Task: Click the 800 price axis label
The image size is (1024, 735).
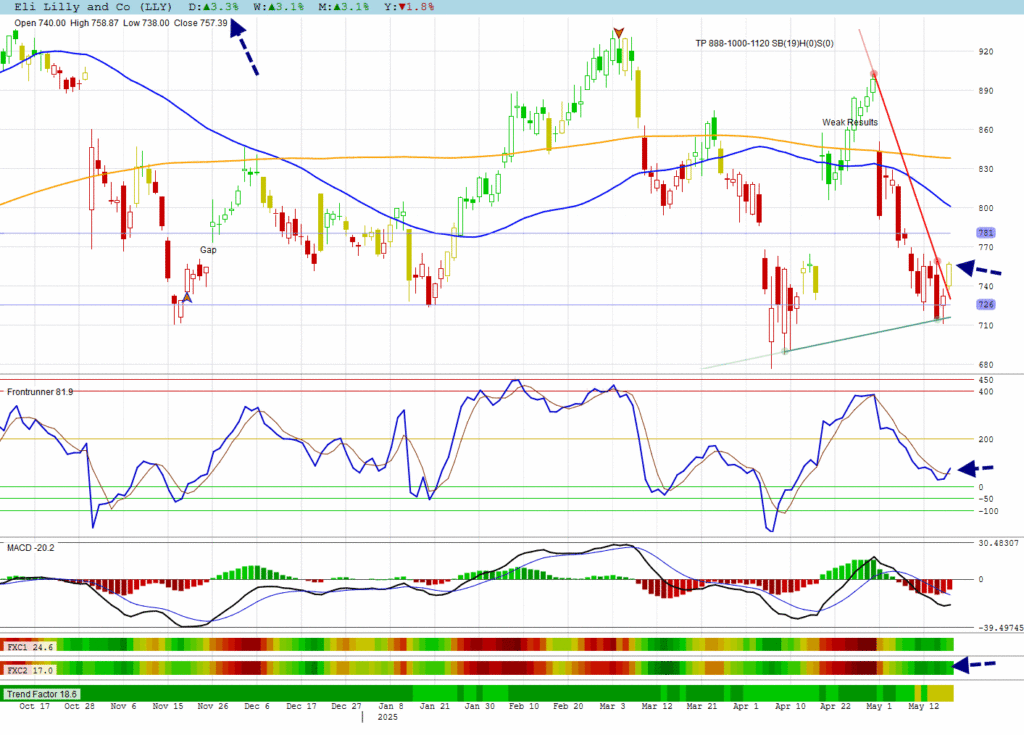Action: pyautogui.click(x=985, y=208)
